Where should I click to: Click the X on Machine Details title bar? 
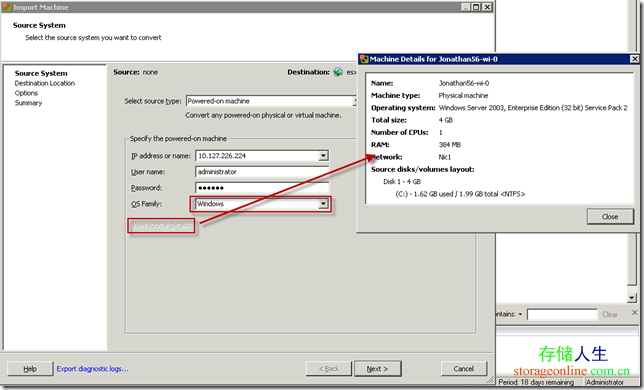click(x=634, y=59)
